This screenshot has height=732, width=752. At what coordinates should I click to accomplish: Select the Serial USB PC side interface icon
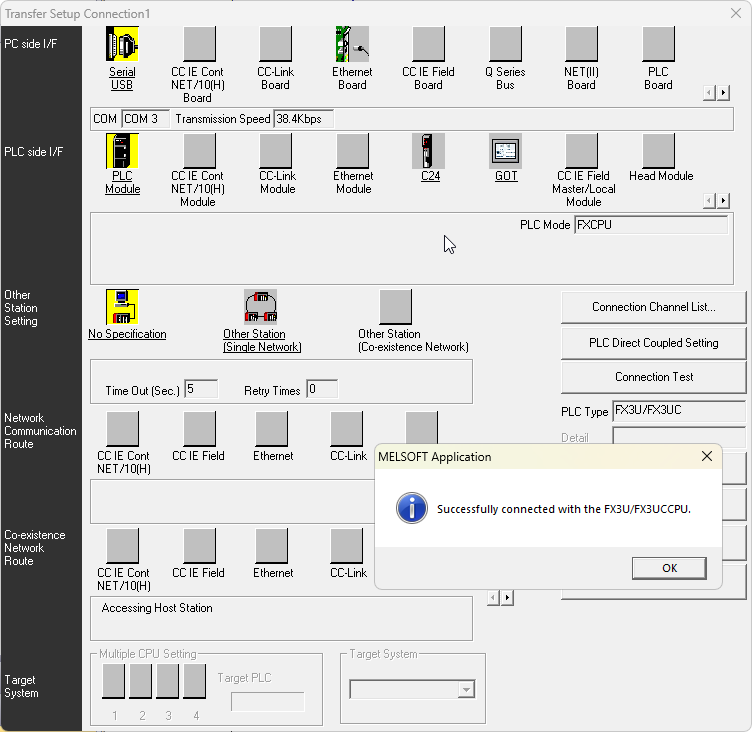(x=122, y=45)
